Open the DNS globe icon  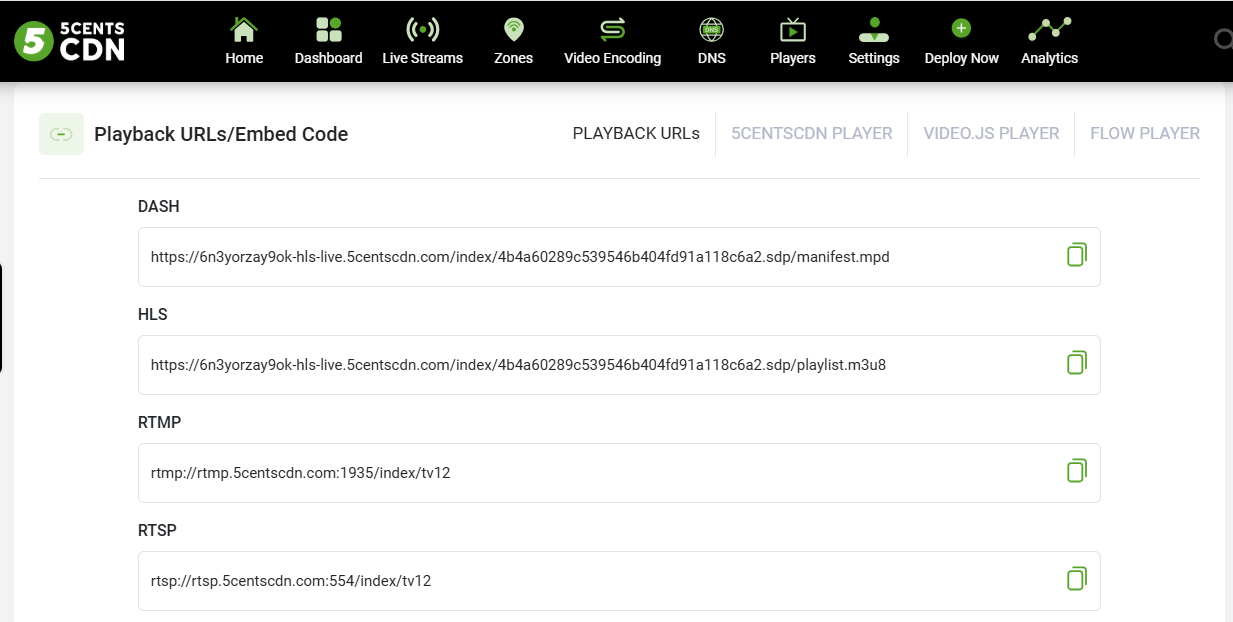[711, 29]
